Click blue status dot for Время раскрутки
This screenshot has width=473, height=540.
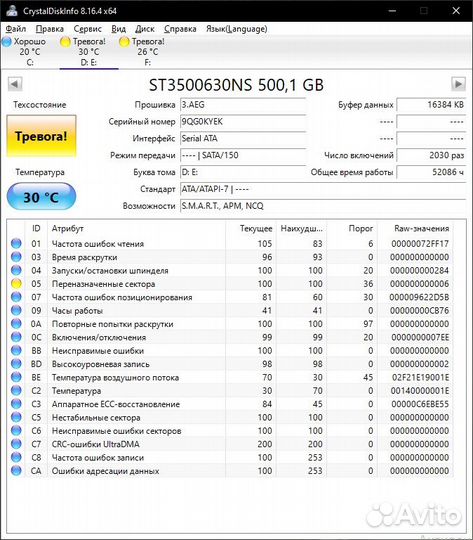(x=16, y=257)
